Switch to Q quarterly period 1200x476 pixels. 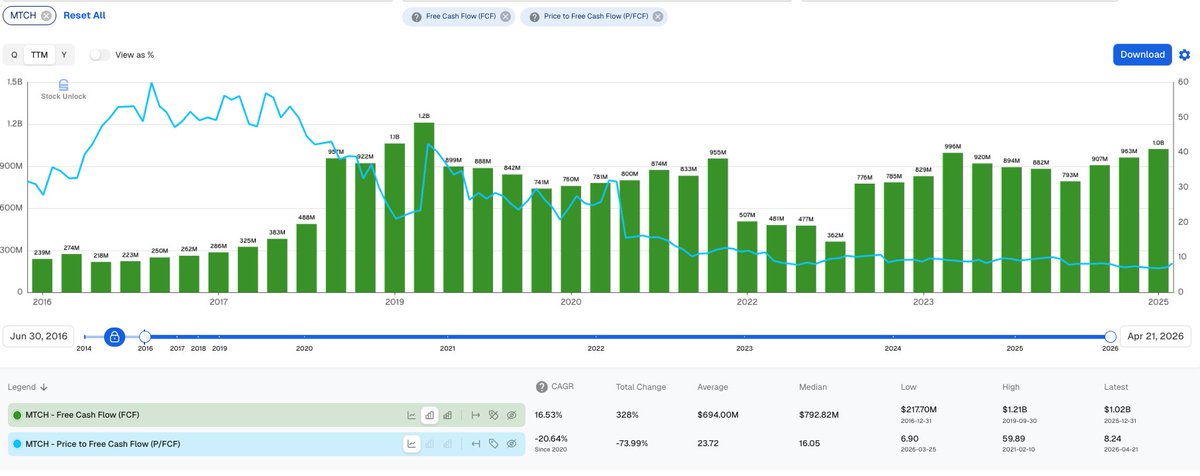[x=14, y=55]
